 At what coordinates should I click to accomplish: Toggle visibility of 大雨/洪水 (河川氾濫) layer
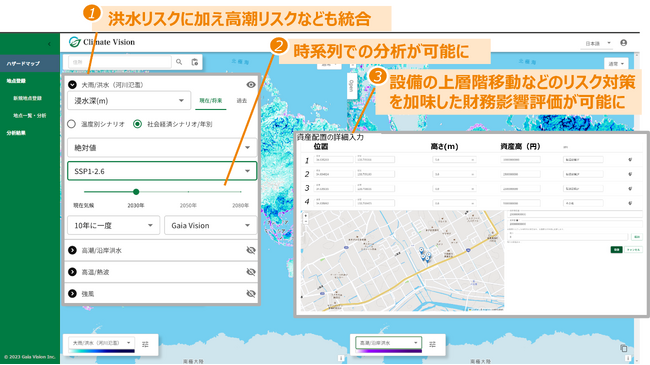pos(251,85)
